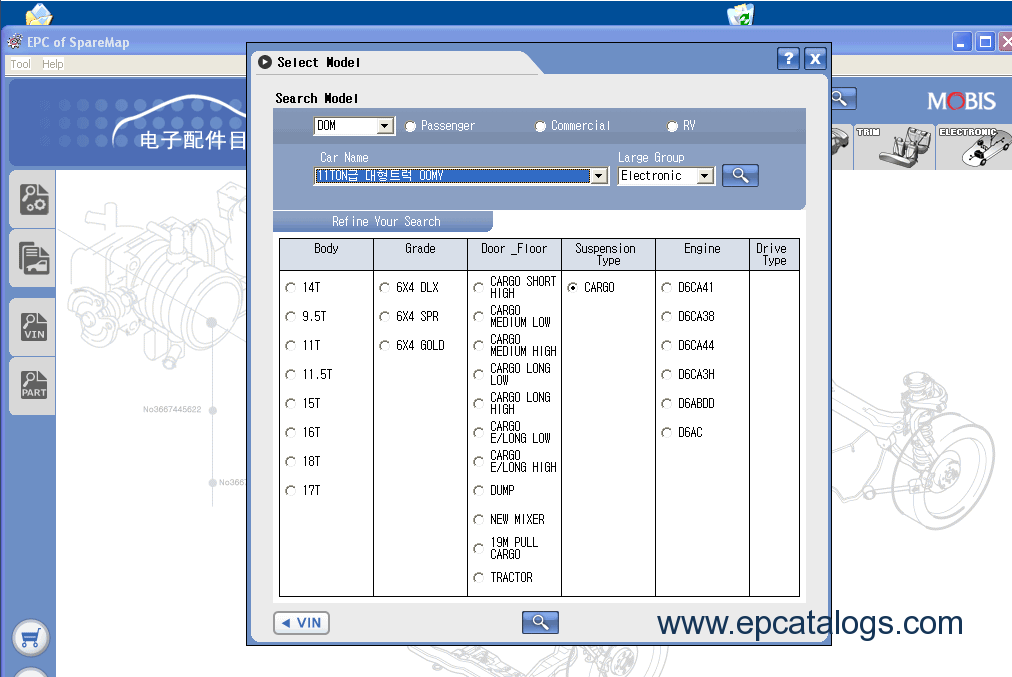Click the TRIM group icon
Screen dimensions: 1012x677
coord(894,147)
